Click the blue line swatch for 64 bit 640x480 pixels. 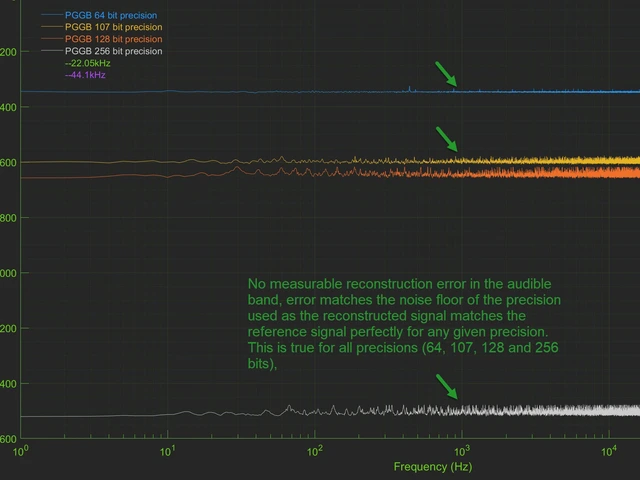[52, 15]
